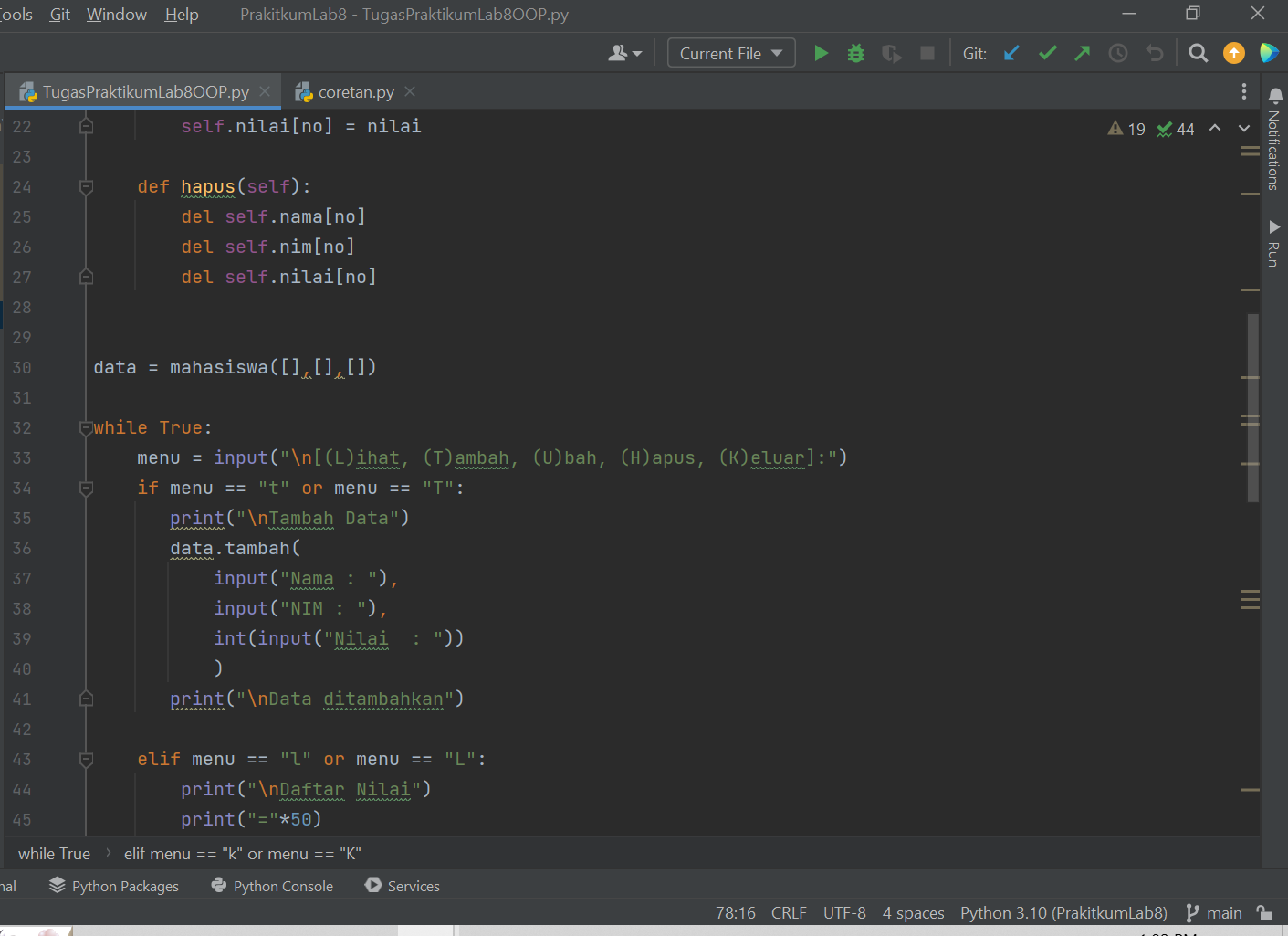Open the Git menu
1288x936 pixels.
pyautogui.click(x=60, y=15)
